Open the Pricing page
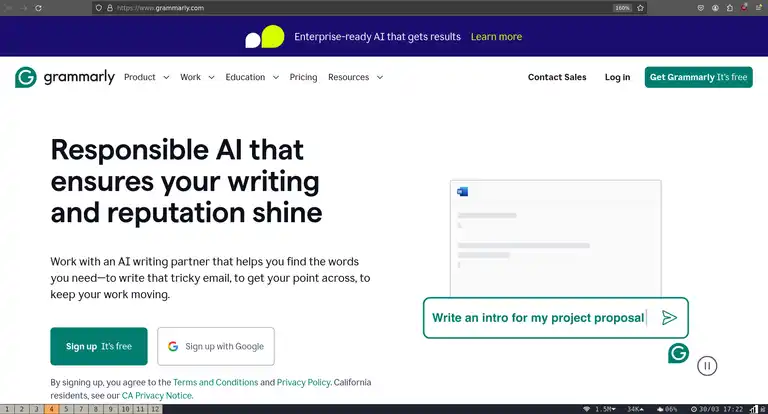 click(x=303, y=77)
